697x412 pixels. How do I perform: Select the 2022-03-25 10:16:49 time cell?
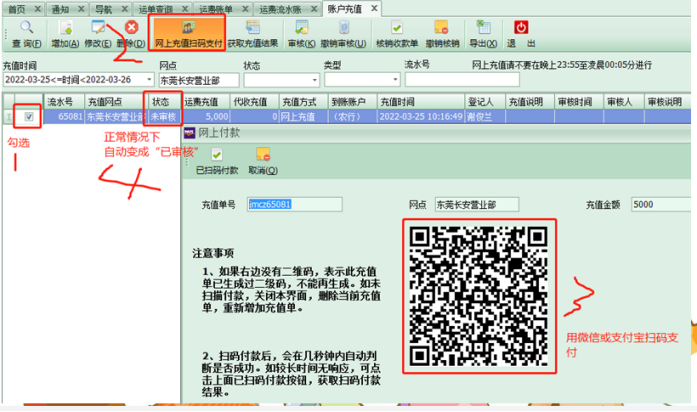click(x=421, y=117)
